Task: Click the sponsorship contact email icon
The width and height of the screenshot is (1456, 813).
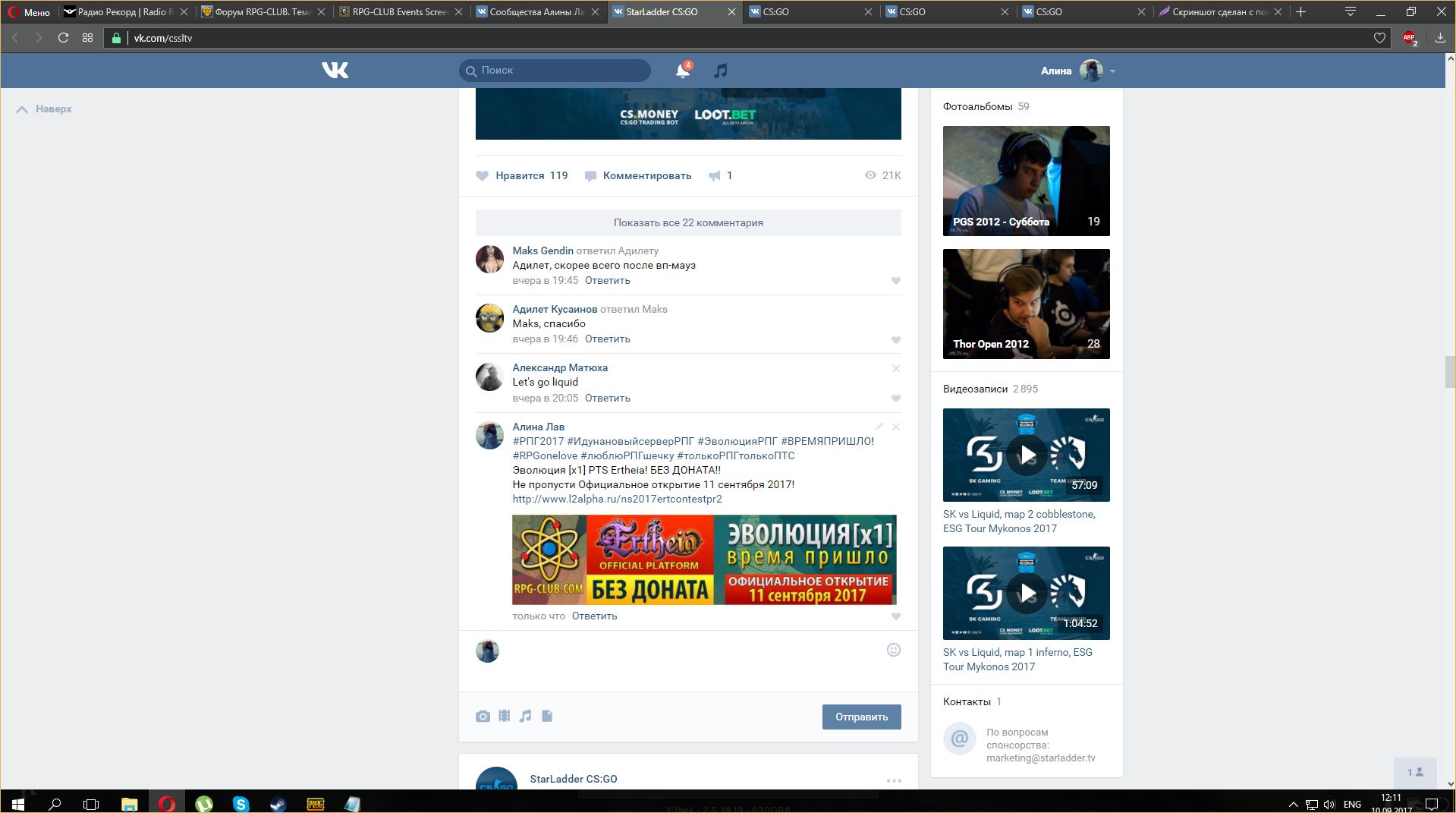Action: [959, 738]
